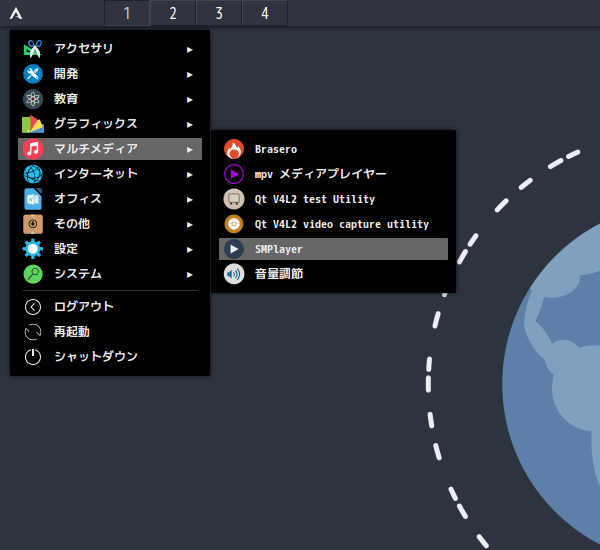Launch Brasero from the multimedia menu
The height and width of the screenshot is (550, 600).
coord(333,149)
